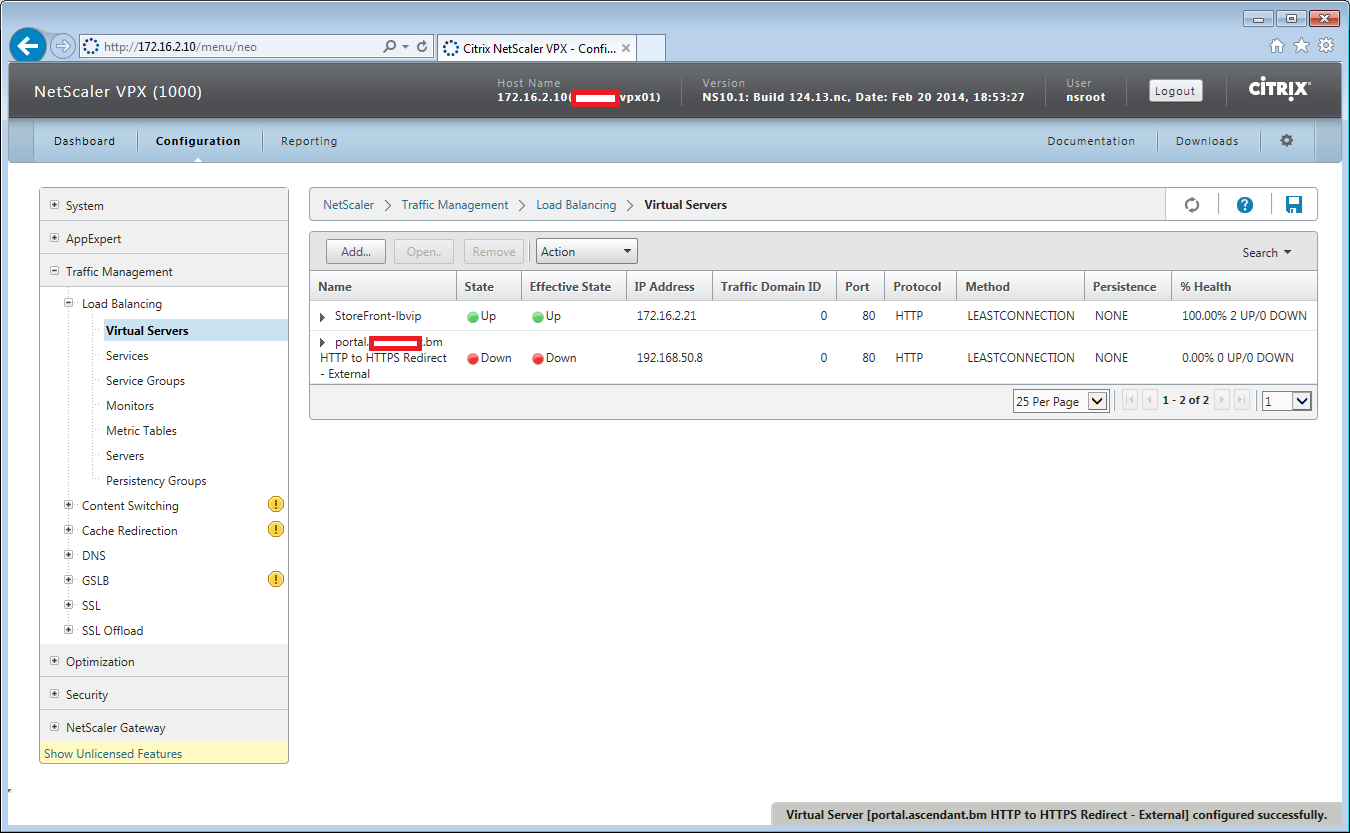Image resolution: width=1350 pixels, height=833 pixels.
Task: Expand the NetScaler Gateway node
Action: (55, 728)
